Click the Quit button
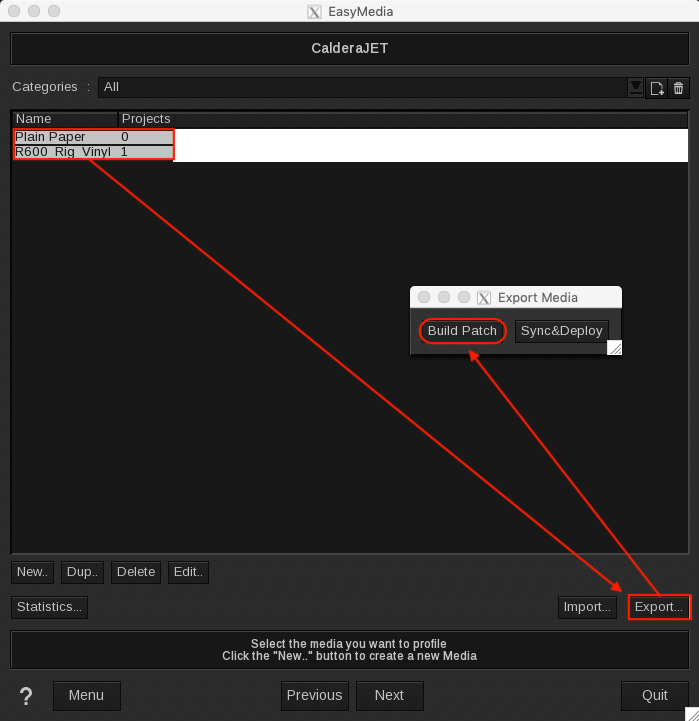 pyautogui.click(x=655, y=696)
